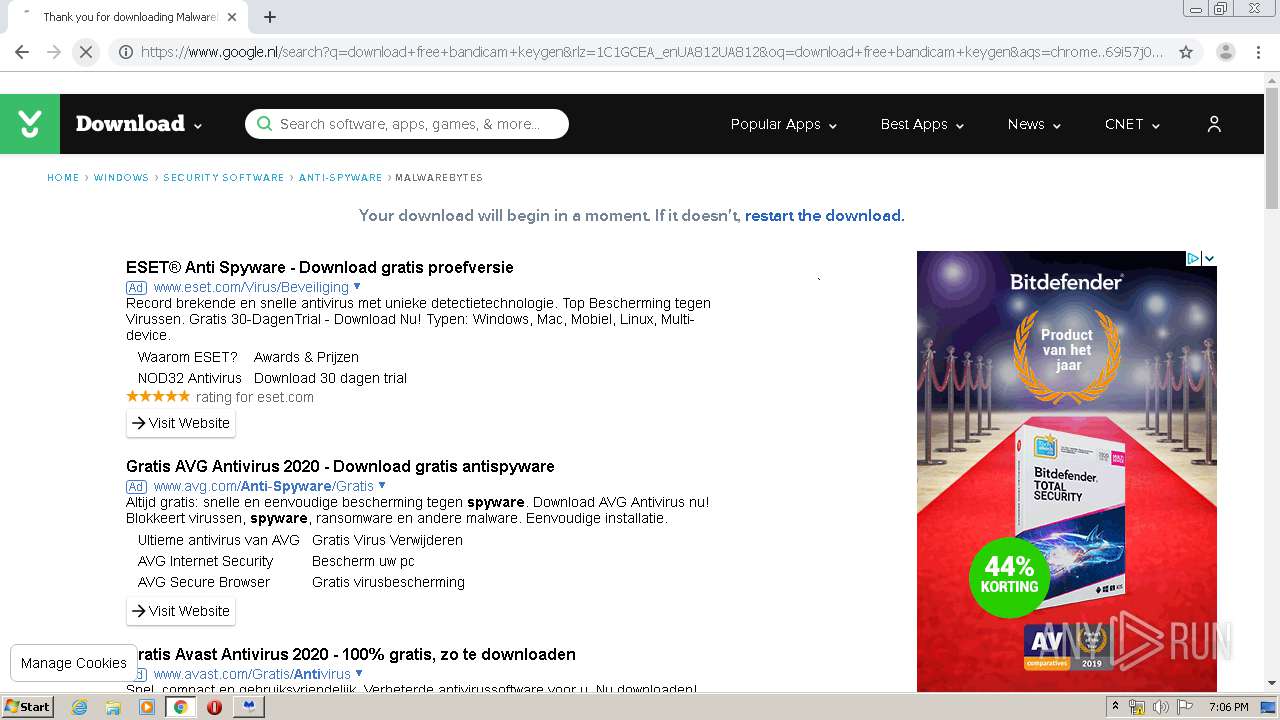
Task: Click the page vertical scrollbar thumb
Action: 1272,149
